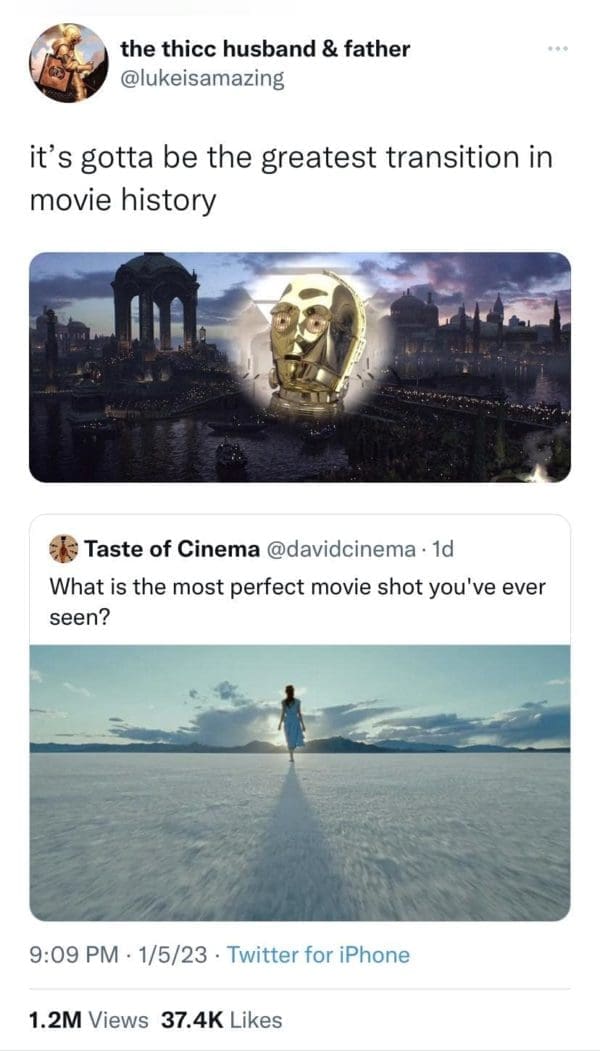The width and height of the screenshot is (600, 1051).
Task: Click the 9:09 PM timestamp
Action: point(69,955)
